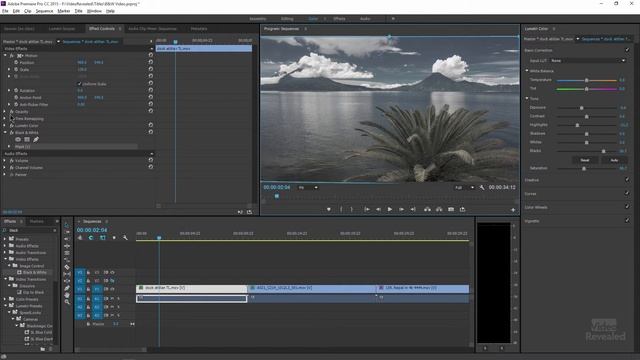Toggle animation stopwatch for Rotation
The height and width of the screenshot is (360, 640).
pos(16,90)
